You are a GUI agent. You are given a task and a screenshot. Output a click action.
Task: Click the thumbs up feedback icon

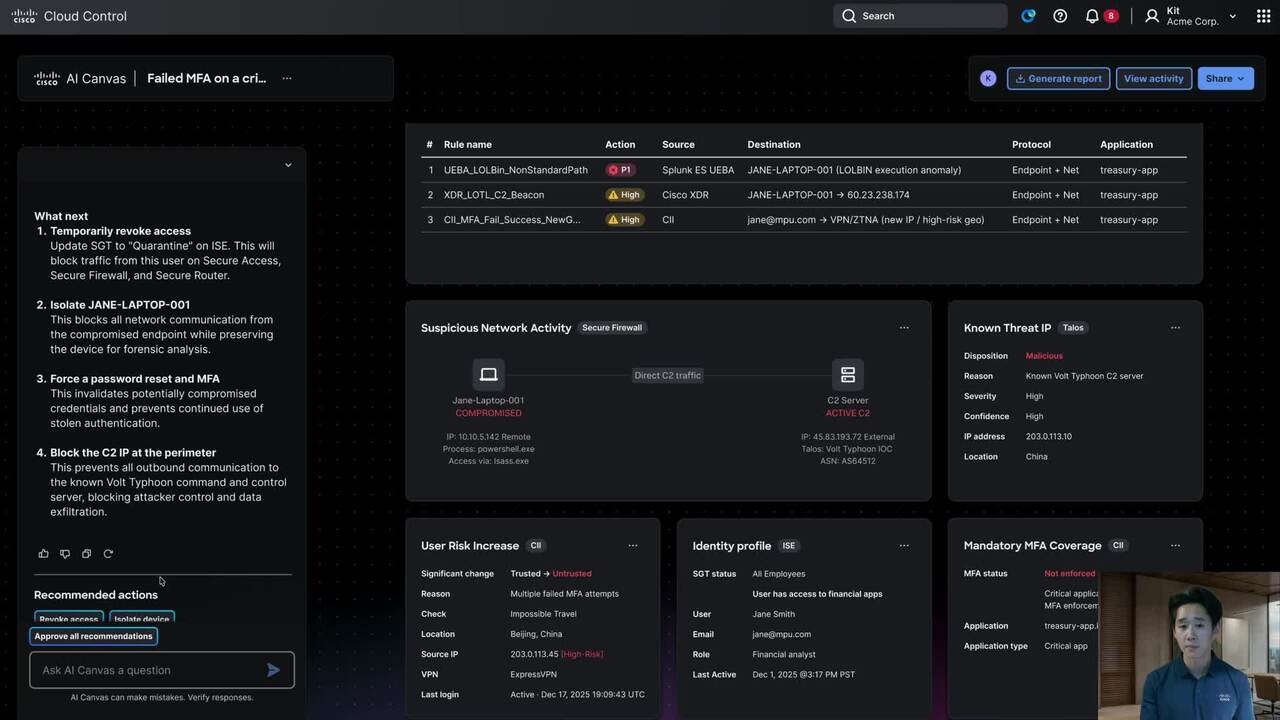pos(43,554)
